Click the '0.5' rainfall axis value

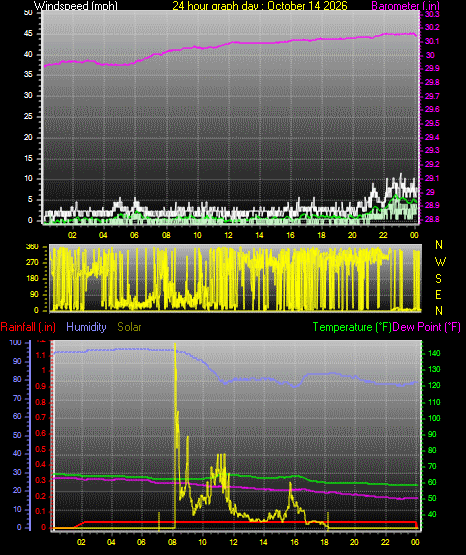pyautogui.click(x=41, y=449)
